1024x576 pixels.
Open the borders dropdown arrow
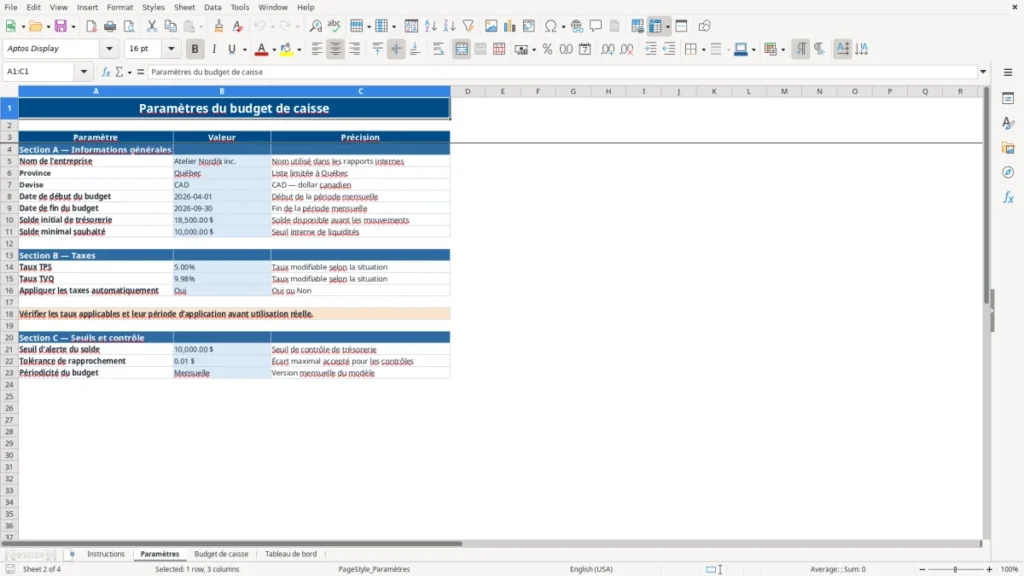703,50
